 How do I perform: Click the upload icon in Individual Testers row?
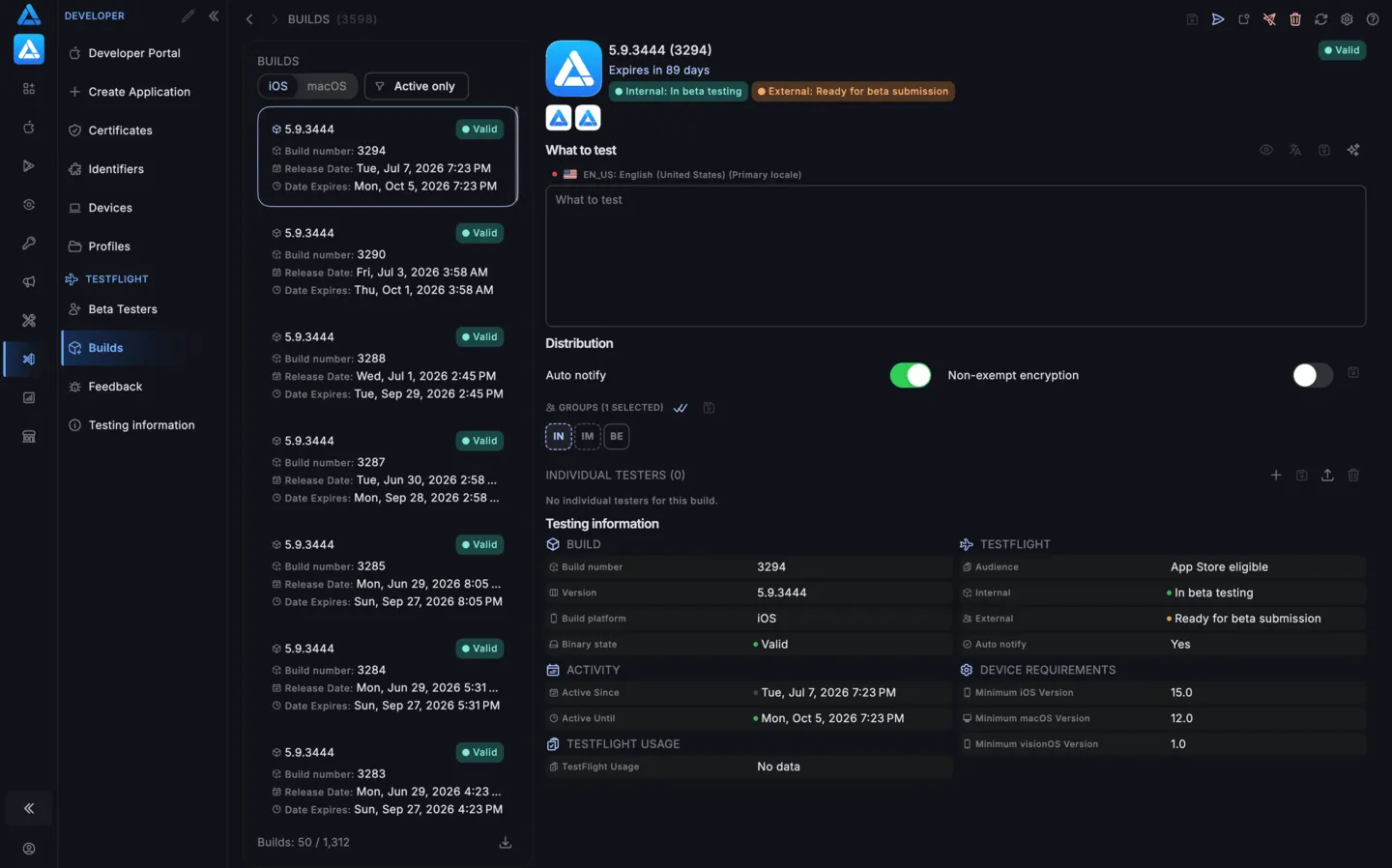pyautogui.click(x=1327, y=475)
